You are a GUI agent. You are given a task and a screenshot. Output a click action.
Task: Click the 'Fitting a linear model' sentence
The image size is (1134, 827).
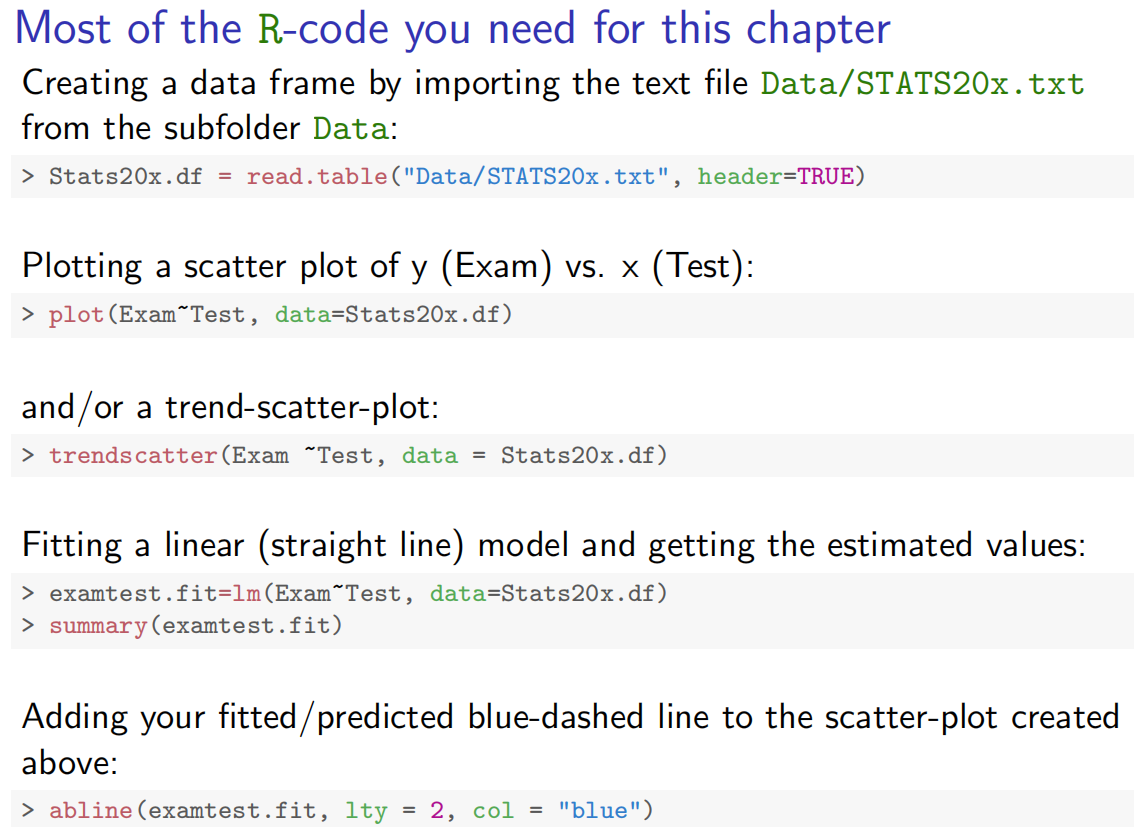click(553, 546)
